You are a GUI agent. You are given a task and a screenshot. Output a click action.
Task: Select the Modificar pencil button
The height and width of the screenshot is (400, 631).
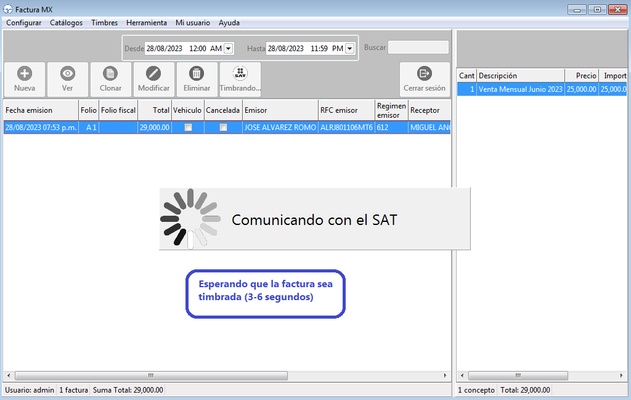pyautogui.click(x=154, y=79)
